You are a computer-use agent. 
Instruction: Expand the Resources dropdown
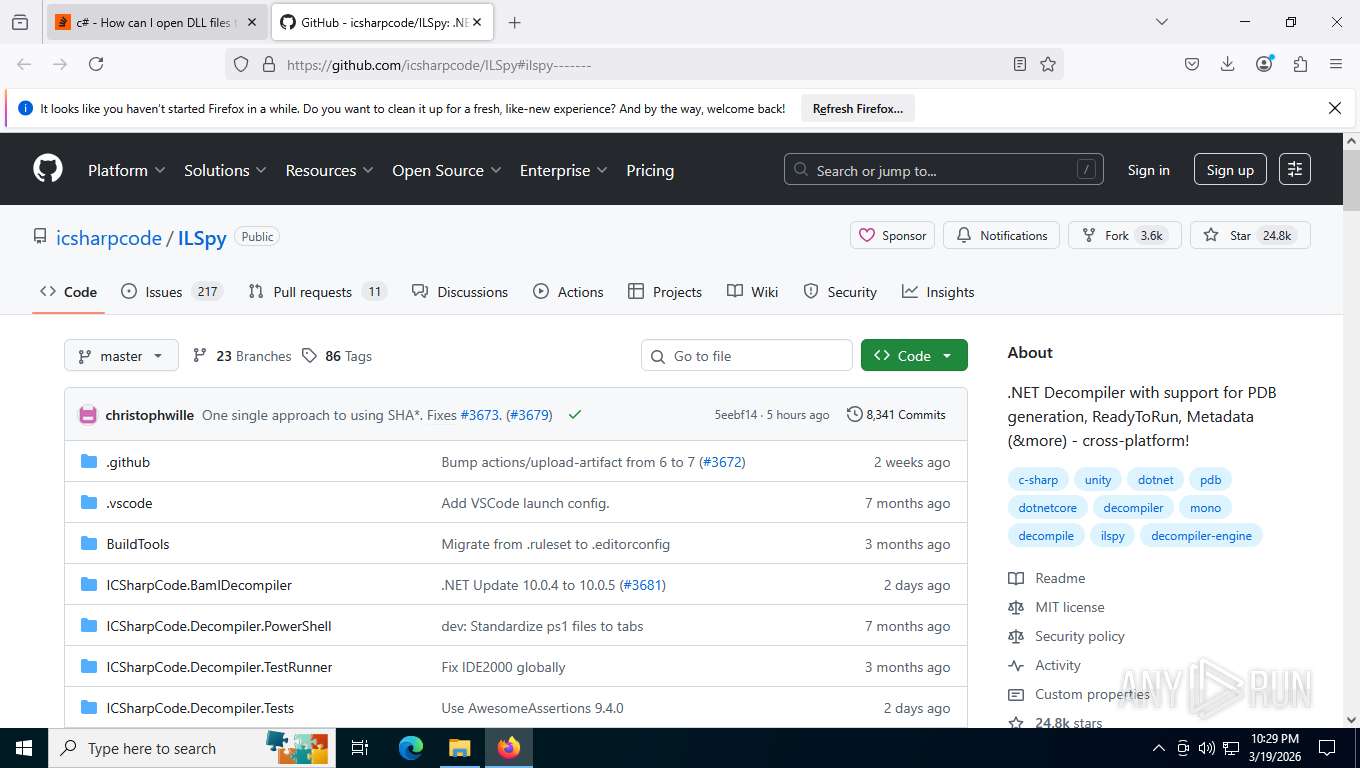[x=329, y=170]
